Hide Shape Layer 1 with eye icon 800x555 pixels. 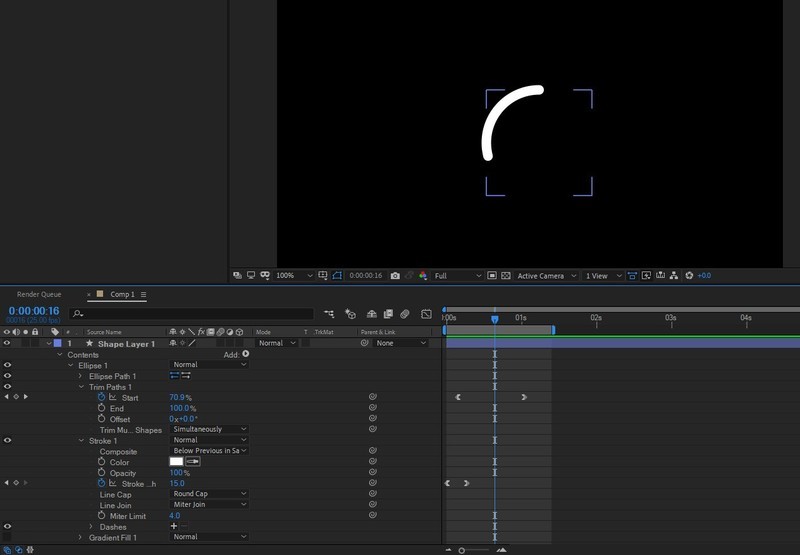(x=7, y=343)
